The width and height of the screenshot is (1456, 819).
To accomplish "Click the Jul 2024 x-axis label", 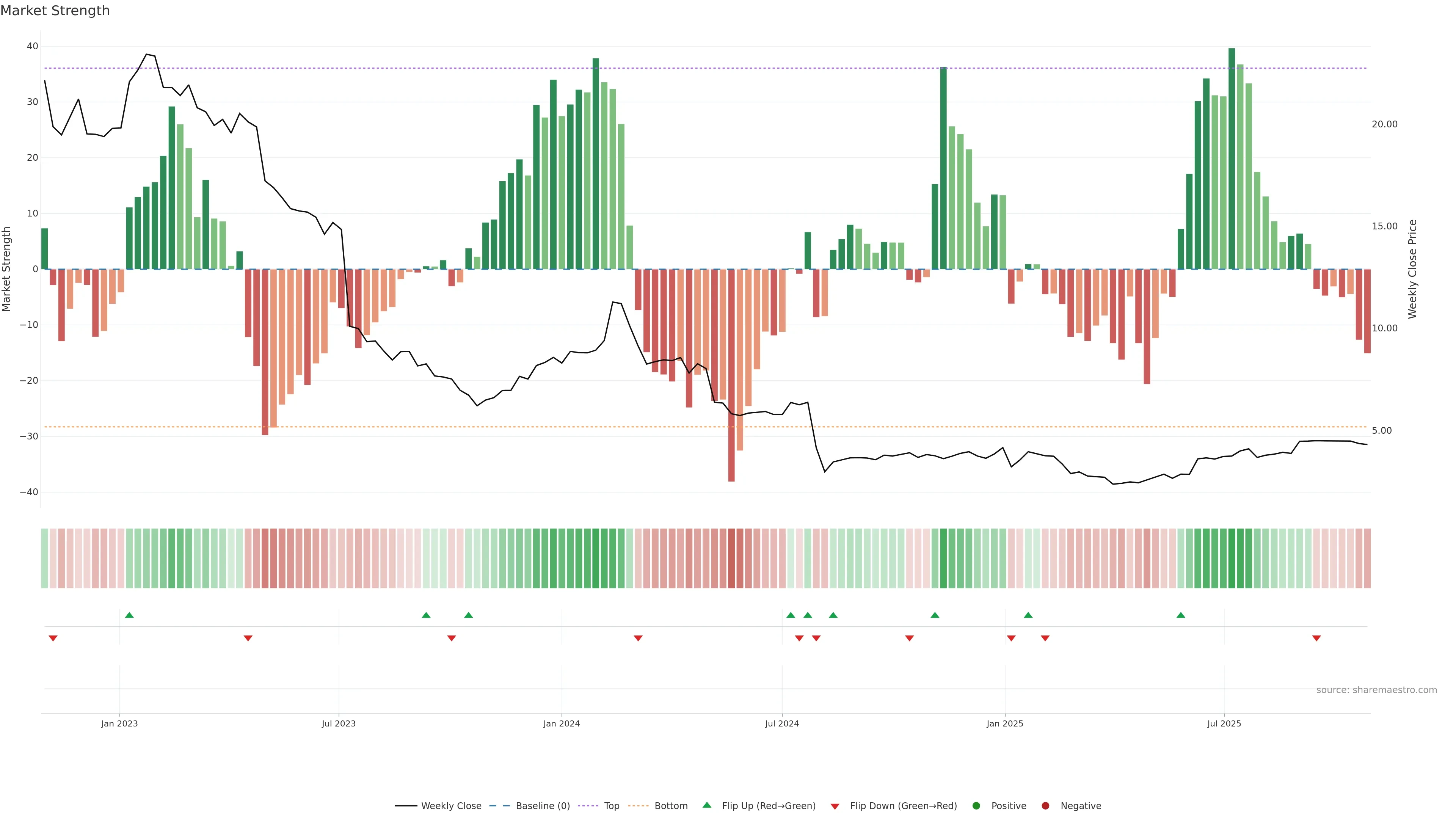I will click(782, 723).
